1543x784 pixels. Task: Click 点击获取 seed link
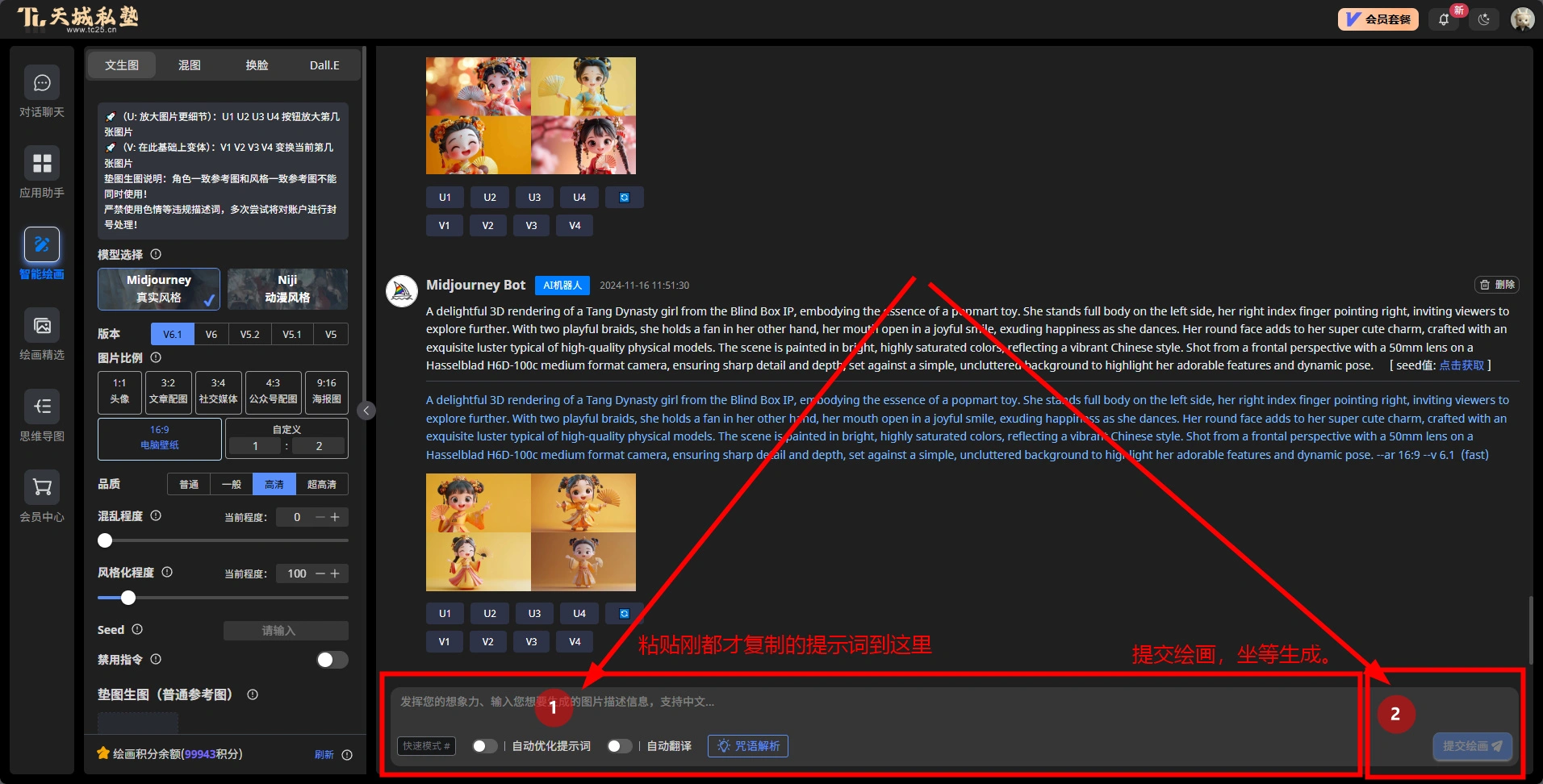(x=1461, y=365)
